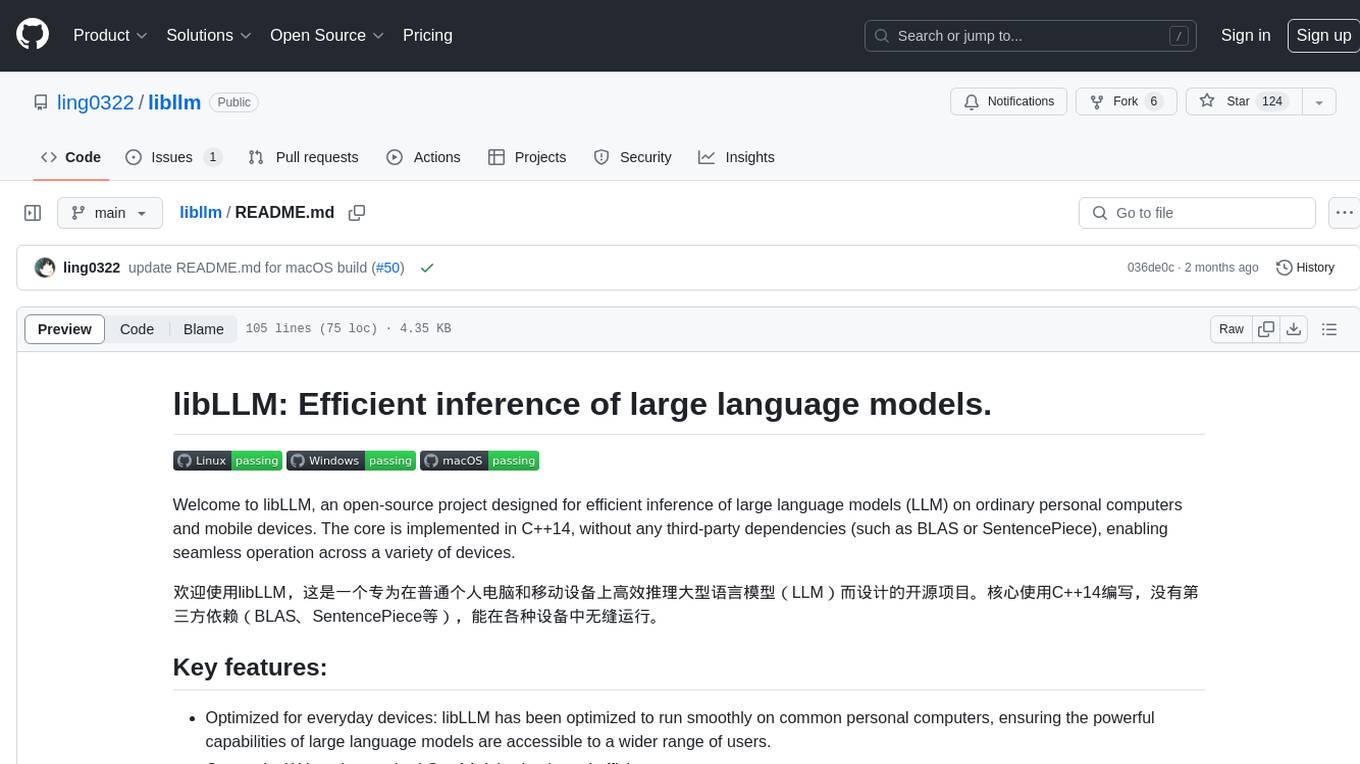Open the libllm repository link in header
The width and height of the screenshot is (1360, 764).
coord(174,102)
